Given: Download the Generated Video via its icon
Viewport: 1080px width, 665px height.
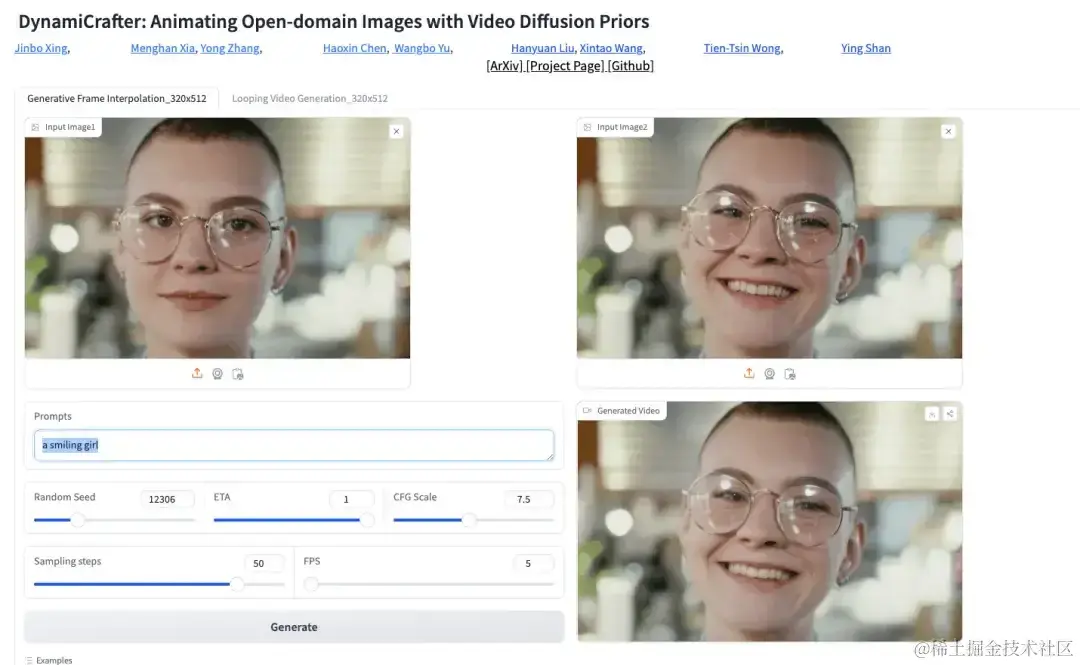Looking at the screenshot, I should [932, 414].
